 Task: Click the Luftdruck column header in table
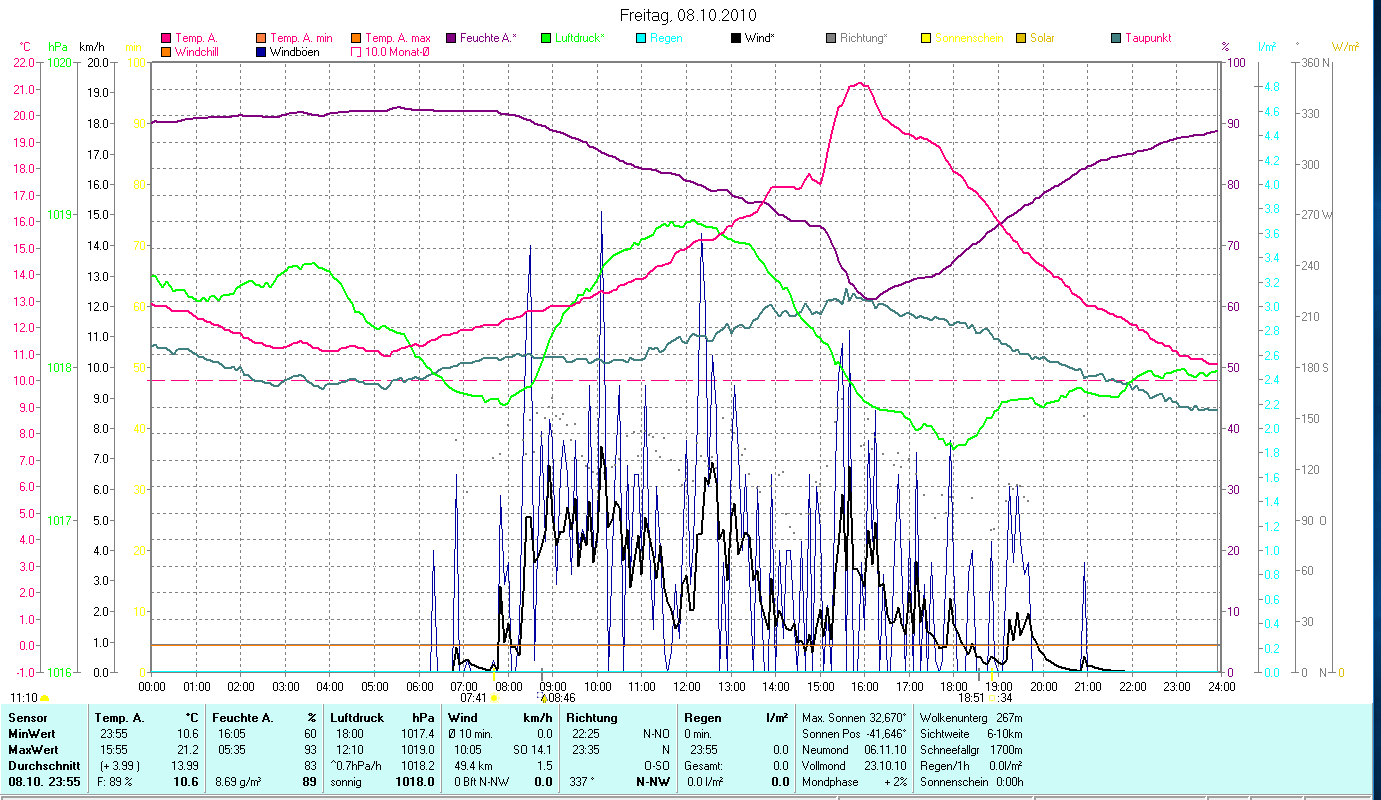(357, 717)
